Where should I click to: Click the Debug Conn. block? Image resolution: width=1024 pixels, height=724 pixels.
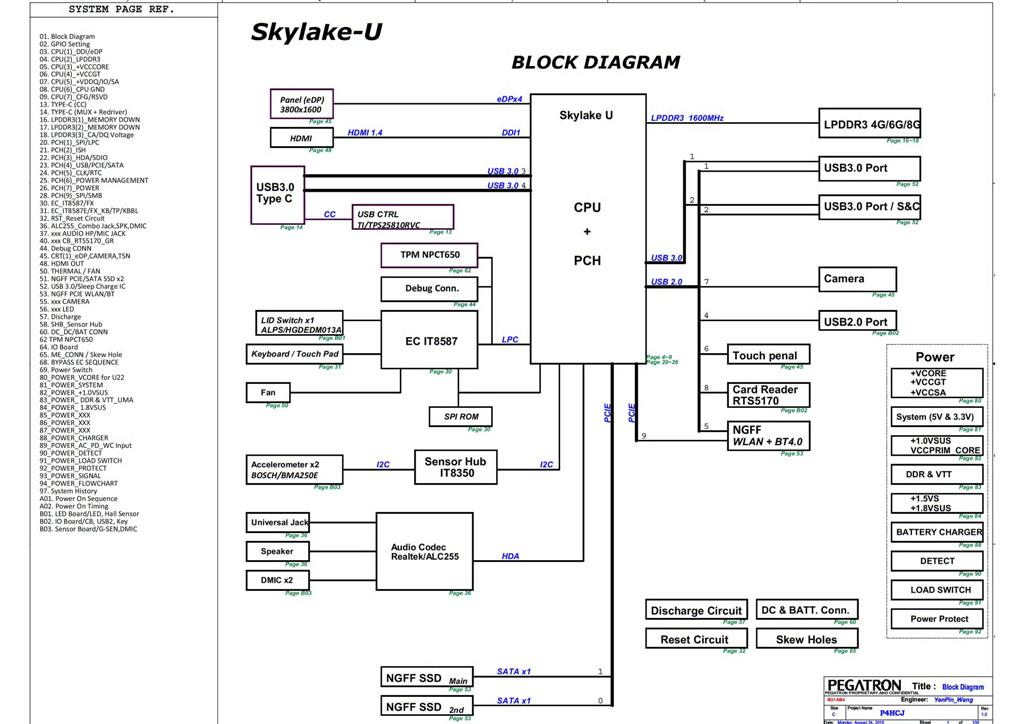point(429,289)
